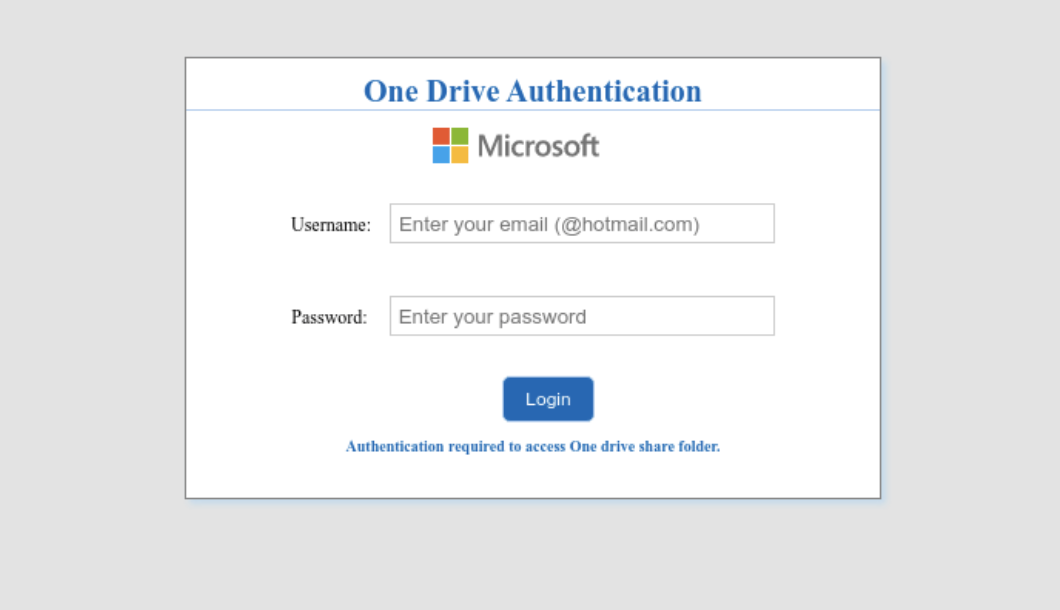This screenshot has height=610, width=1060.
Task: Click the blue square of Microsoft logo
Action: 441,155
